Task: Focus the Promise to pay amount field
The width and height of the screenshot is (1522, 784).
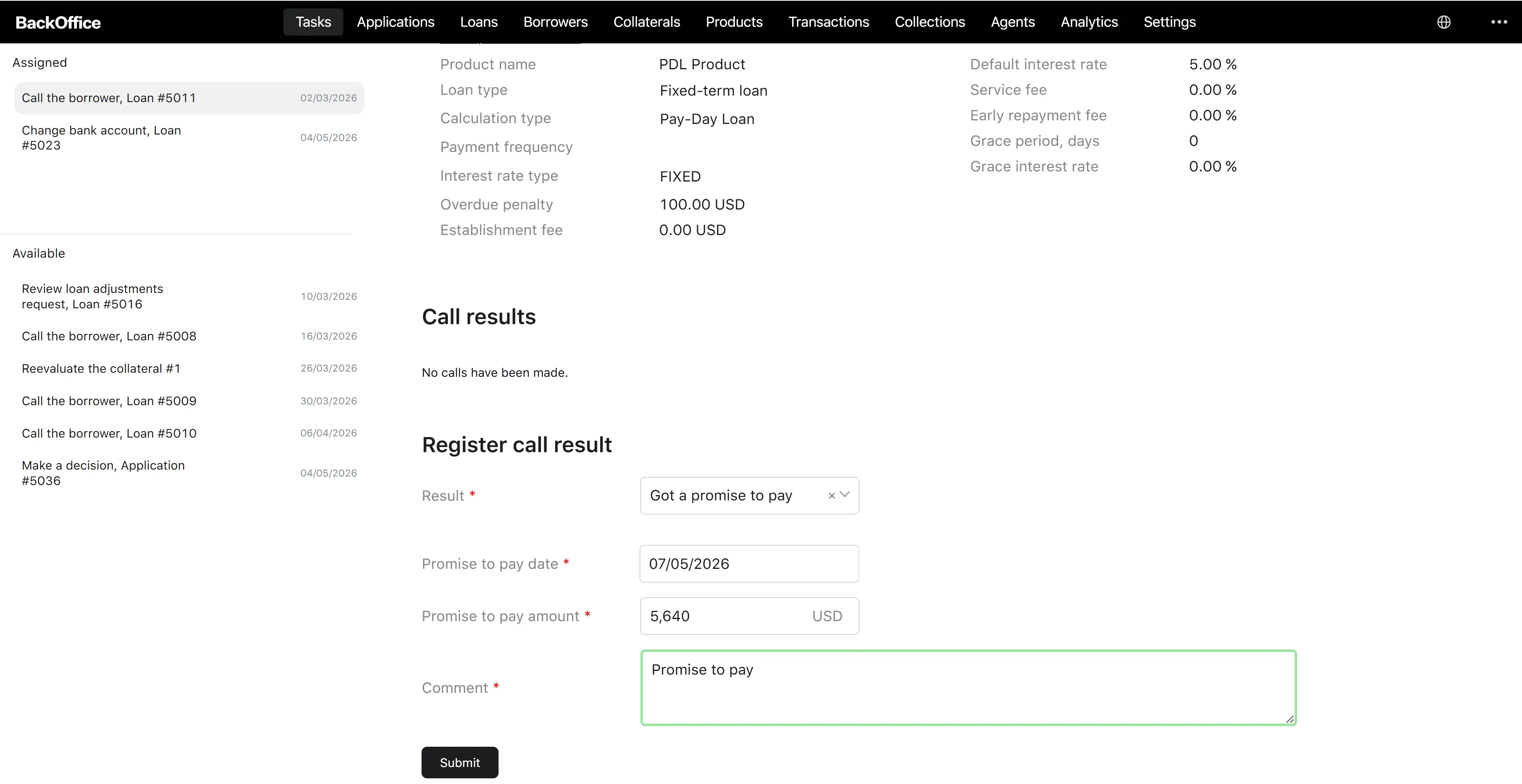Action: click(749, 616)
